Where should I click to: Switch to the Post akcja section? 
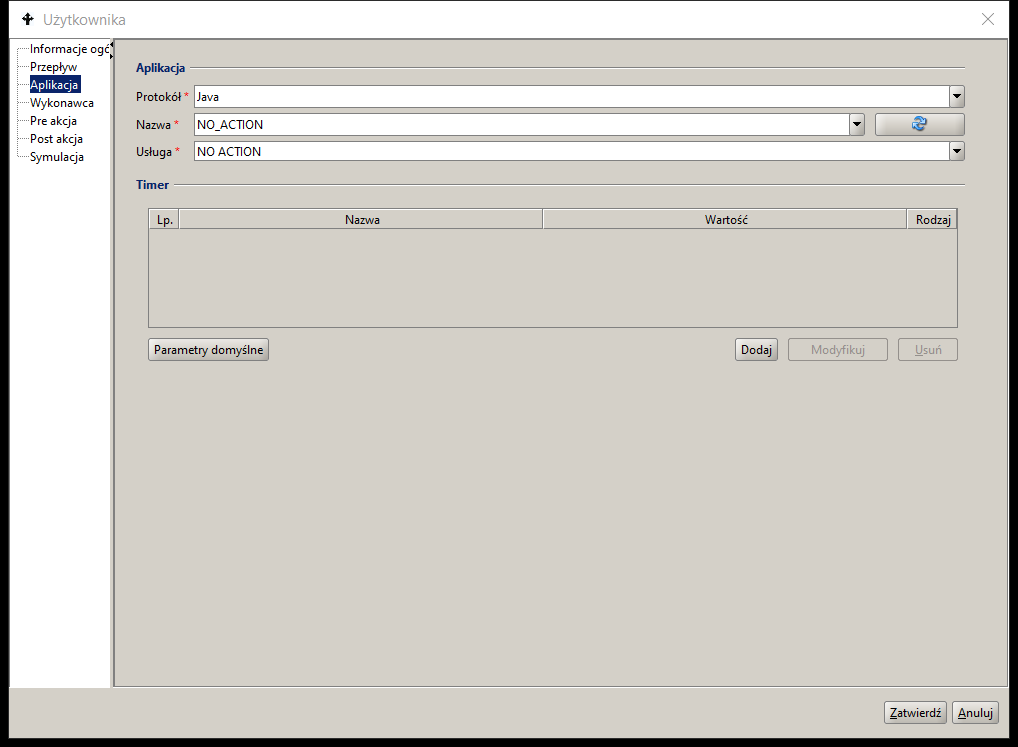pos(56,139)
